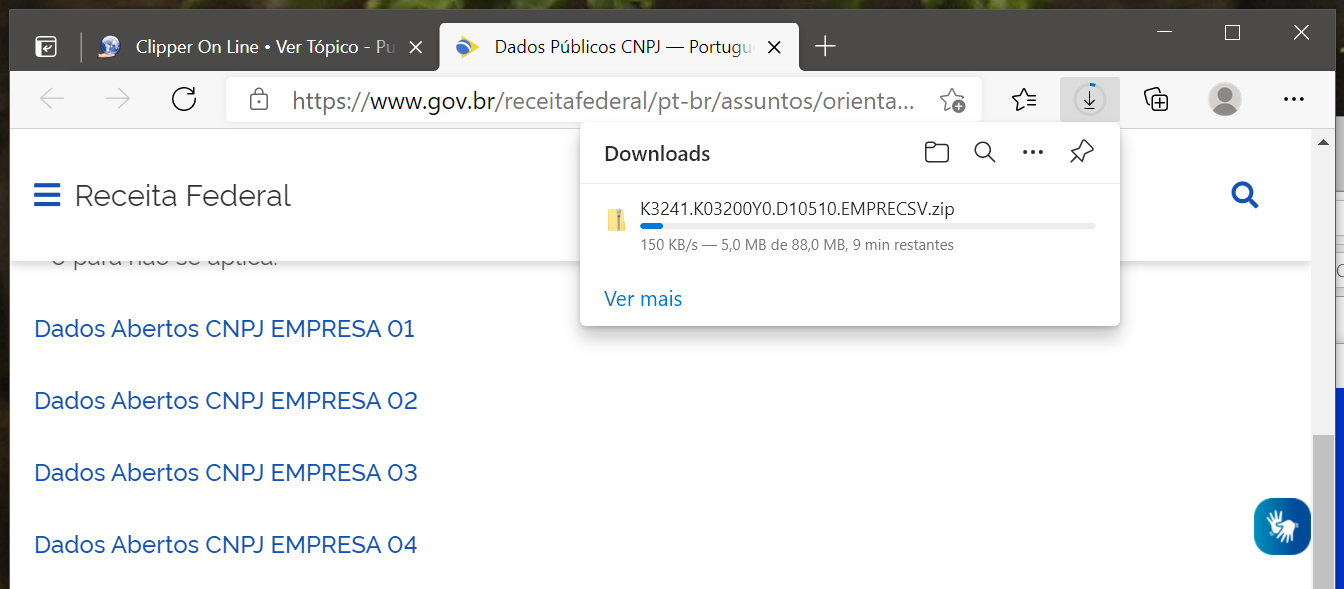Pin the Downloads panel
This screenshot has height=589, width=1344.
pyautogui.click(x=1081, y=153)
